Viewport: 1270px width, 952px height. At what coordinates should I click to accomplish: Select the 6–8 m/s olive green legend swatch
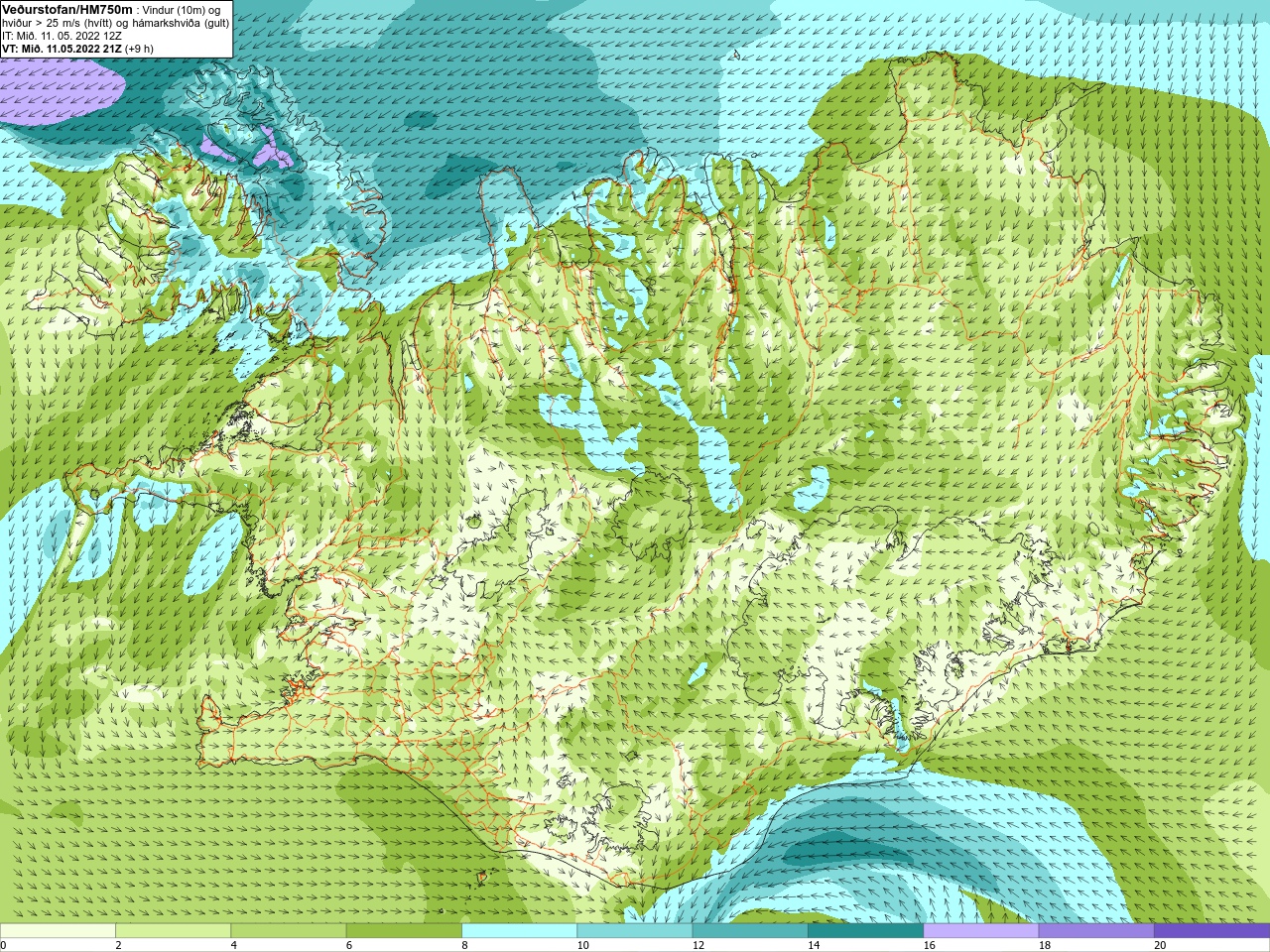404,931
